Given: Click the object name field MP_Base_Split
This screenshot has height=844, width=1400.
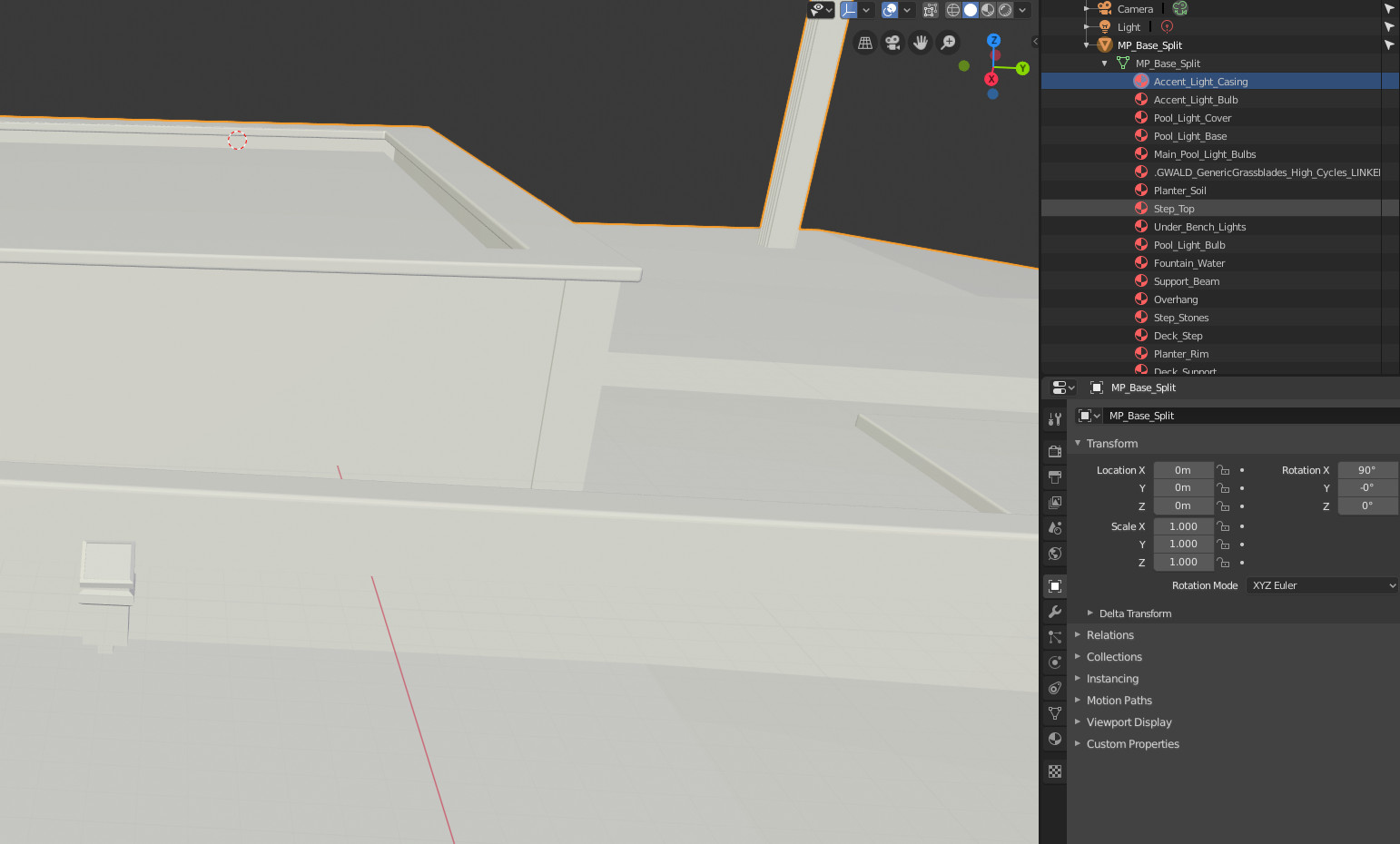Looking at the screenshot, I should pos(1251,416).
